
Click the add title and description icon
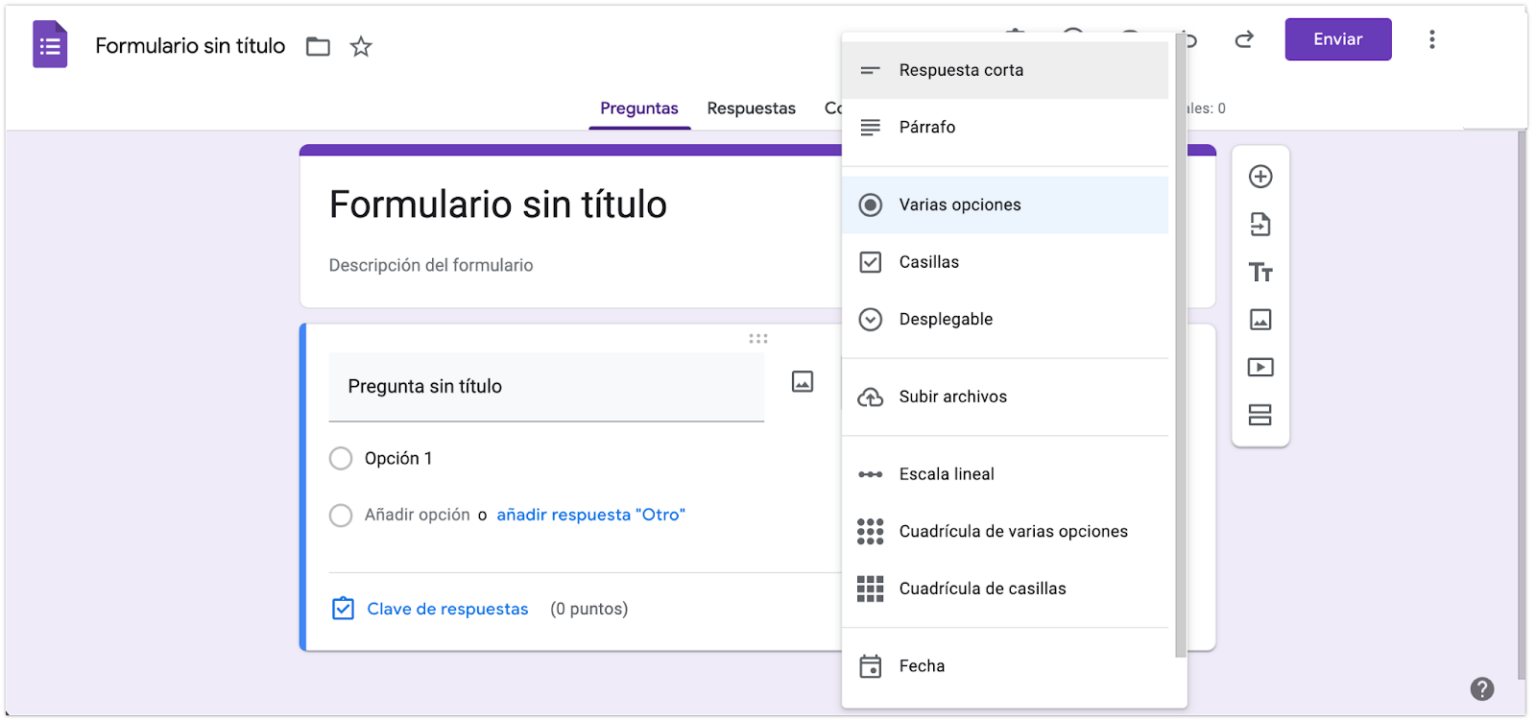[1261, 271]
